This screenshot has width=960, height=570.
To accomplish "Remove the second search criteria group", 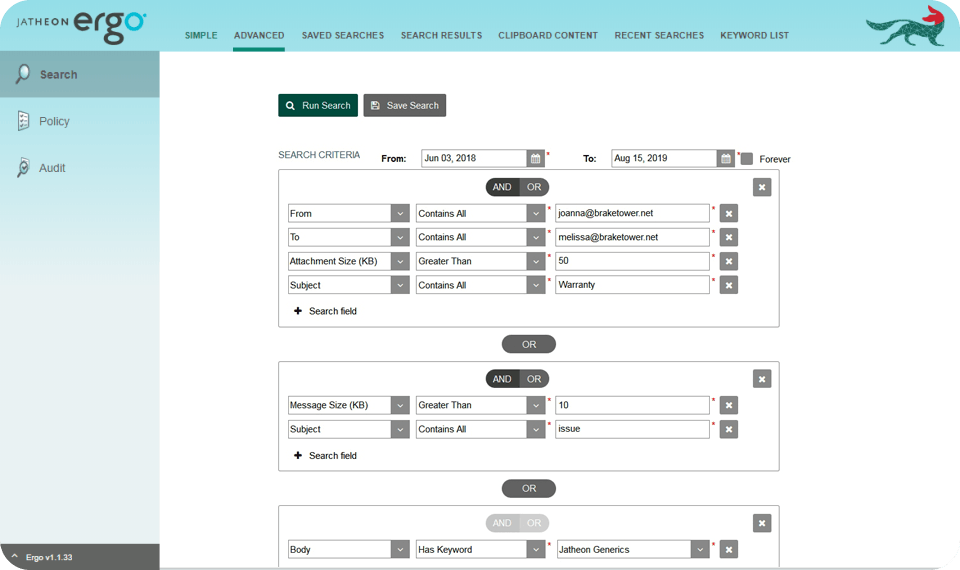I will (x=762, y=379).
